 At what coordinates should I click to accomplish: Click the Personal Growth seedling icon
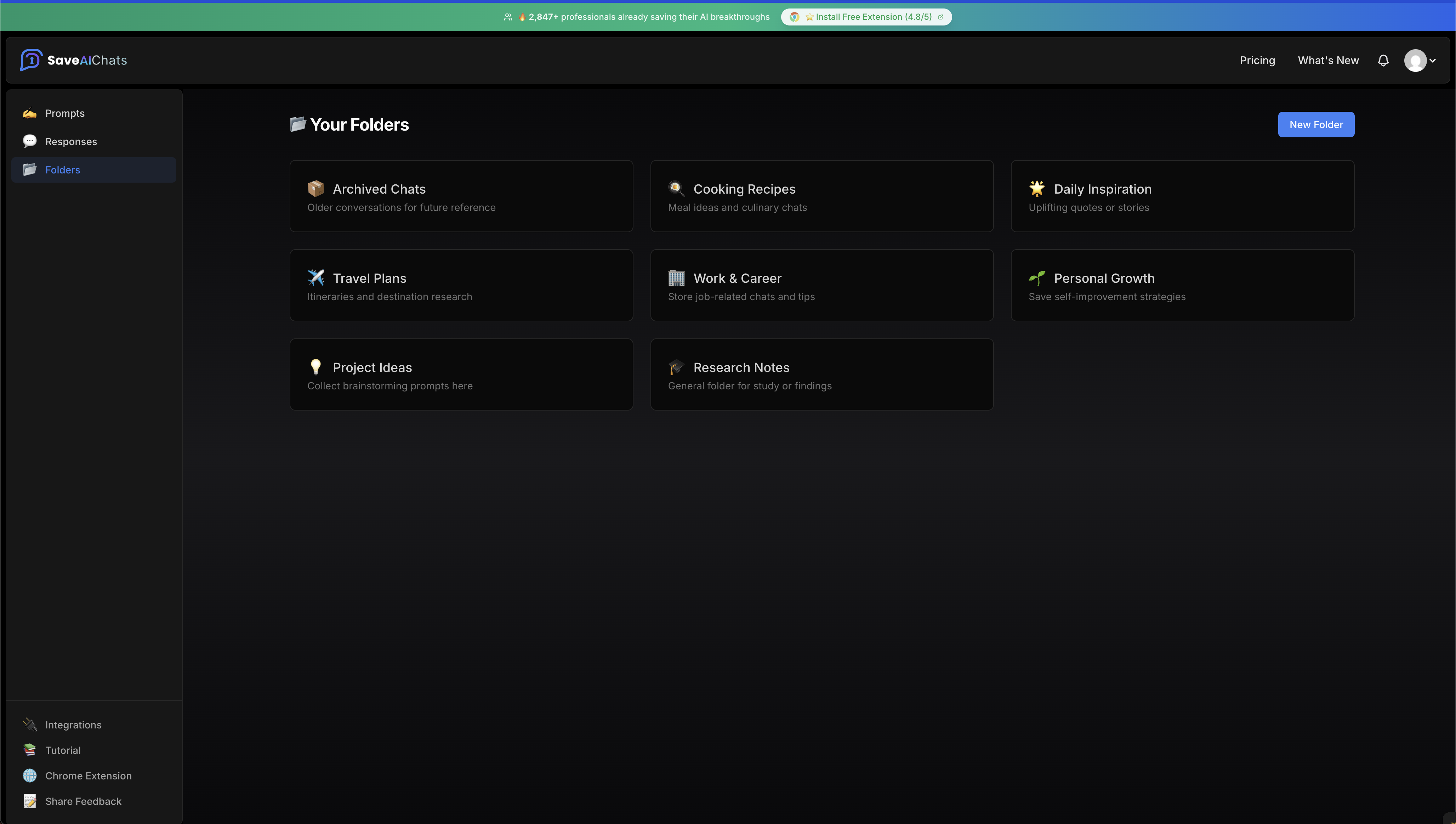tap(1037, 278)
